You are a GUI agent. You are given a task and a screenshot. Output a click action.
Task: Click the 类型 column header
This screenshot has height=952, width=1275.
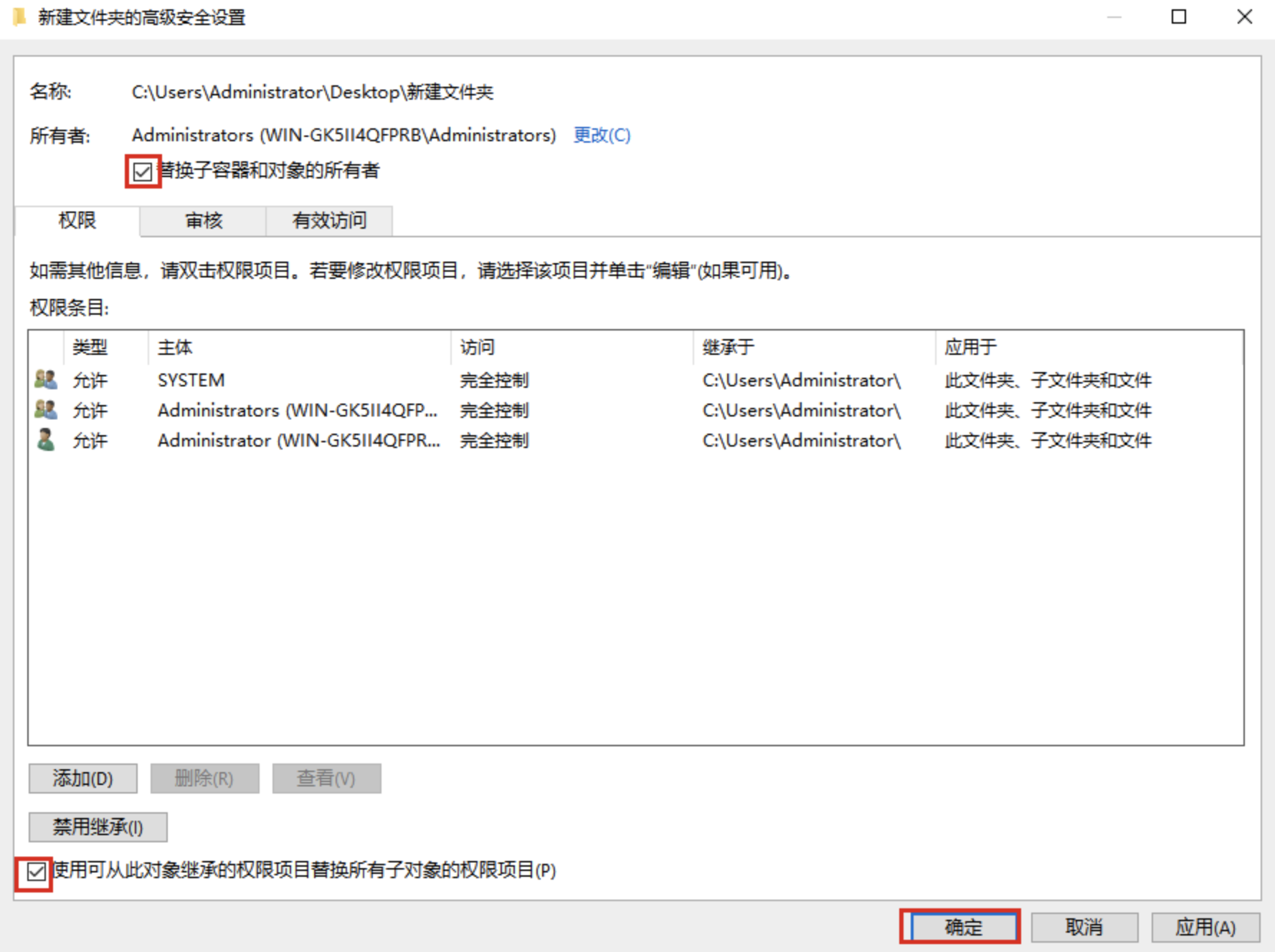click(106, 347)
